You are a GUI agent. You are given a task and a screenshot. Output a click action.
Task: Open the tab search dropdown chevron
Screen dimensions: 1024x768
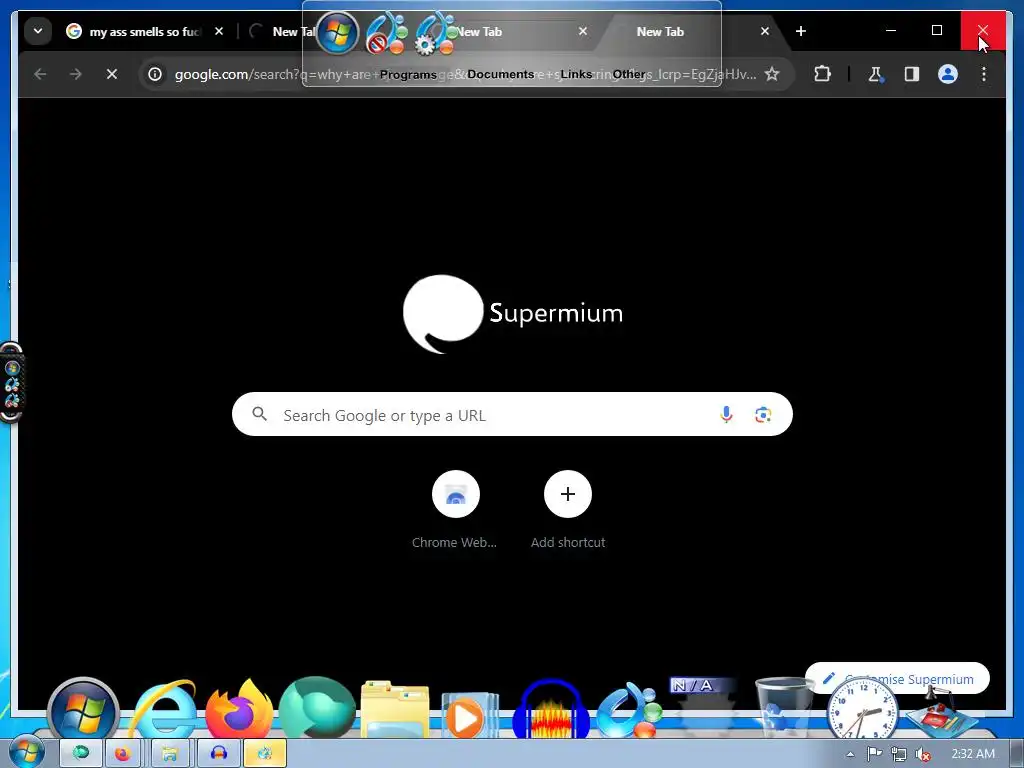click(x=38, y=31)
